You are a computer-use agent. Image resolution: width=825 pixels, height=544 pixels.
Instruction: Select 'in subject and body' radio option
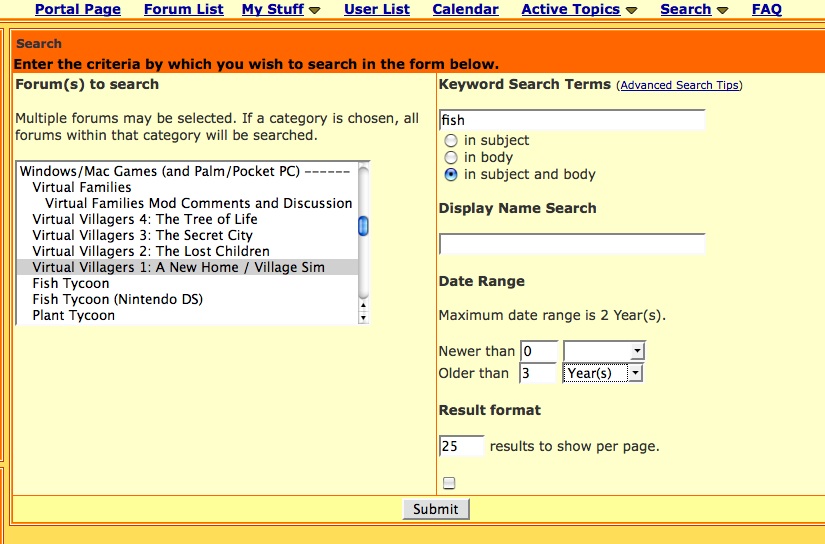click(451, 174)
